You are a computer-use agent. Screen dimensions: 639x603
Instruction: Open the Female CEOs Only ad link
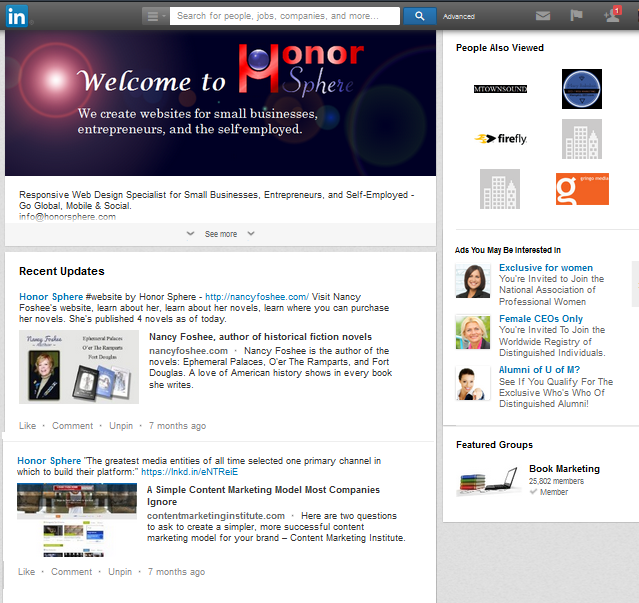coord(541,319)
